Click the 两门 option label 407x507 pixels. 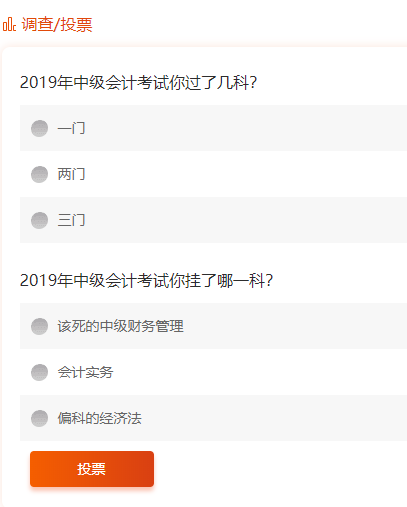[x=71, y=174]
